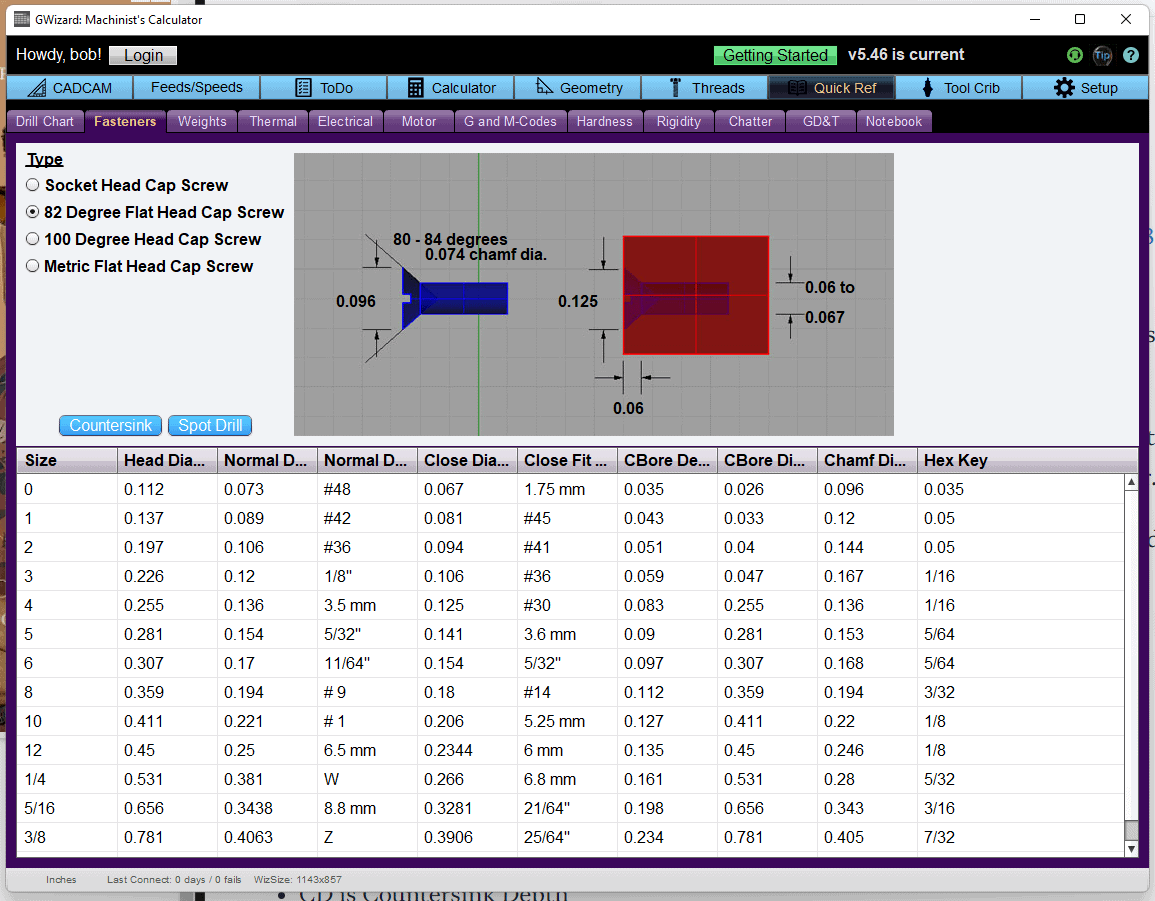The height and width of the screenshot is (901, 1155).
Task: Click the table's vertical scrollbar down arrow
Action: (x=1131, y=847)
